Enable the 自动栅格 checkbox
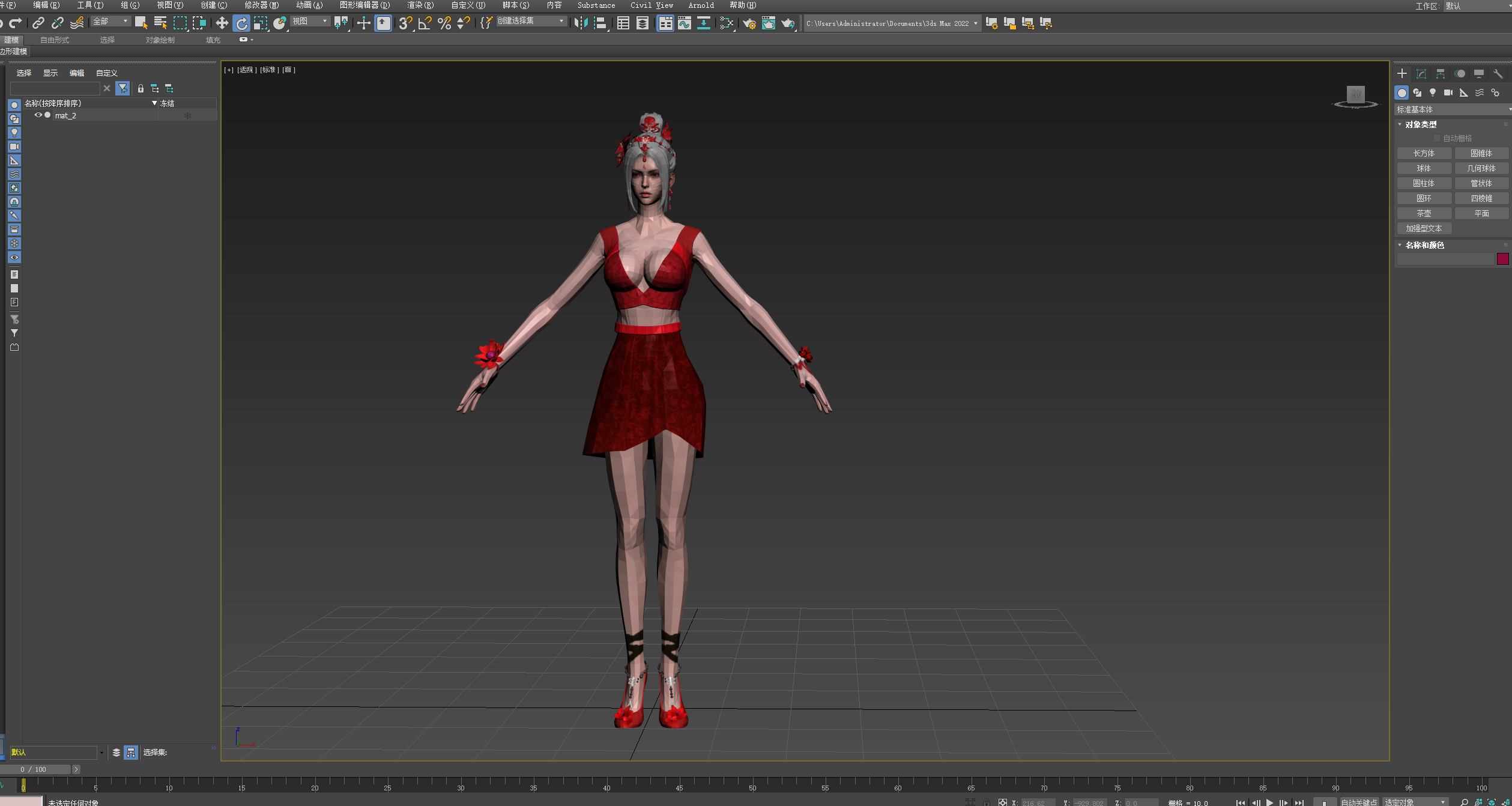Viewport: 1512px width, 806px height. click(1437, 138)
